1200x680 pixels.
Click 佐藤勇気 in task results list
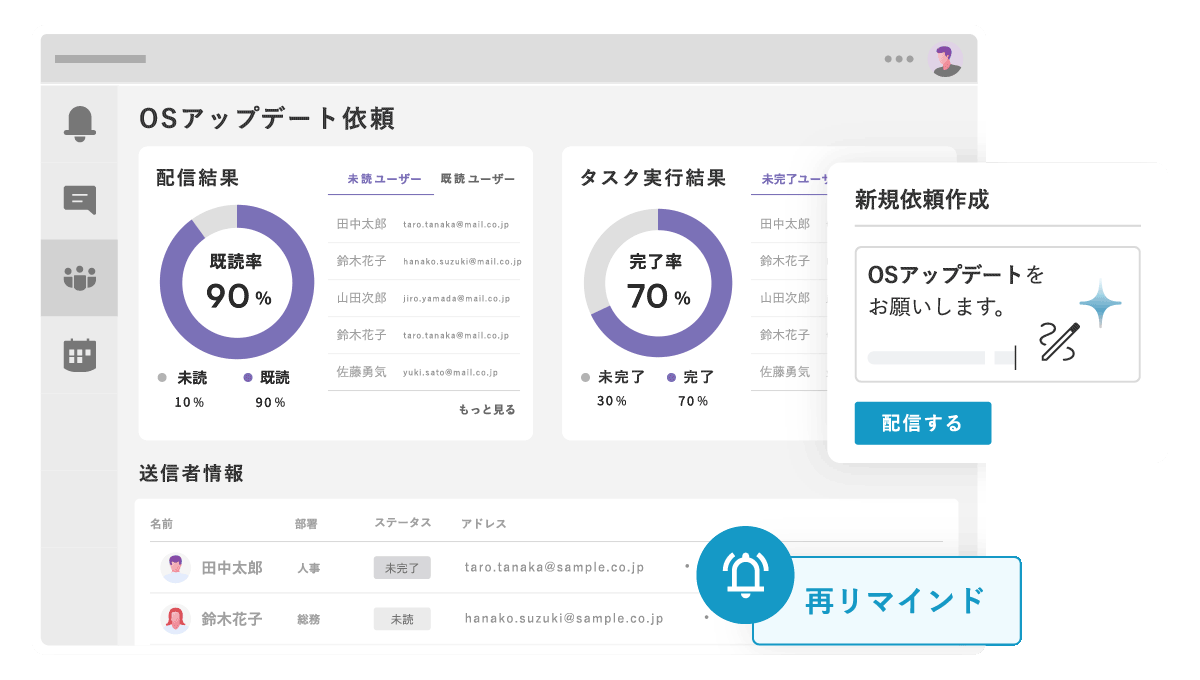(785, 372)
